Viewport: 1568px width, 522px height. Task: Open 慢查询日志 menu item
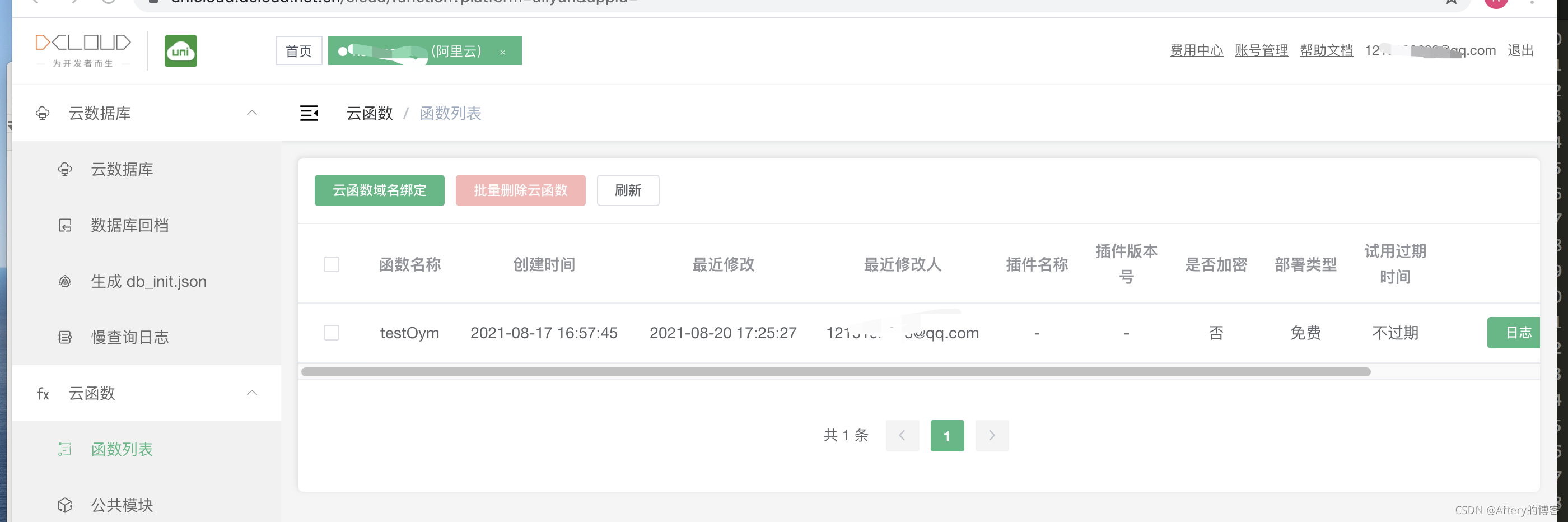tap(147, 337)
